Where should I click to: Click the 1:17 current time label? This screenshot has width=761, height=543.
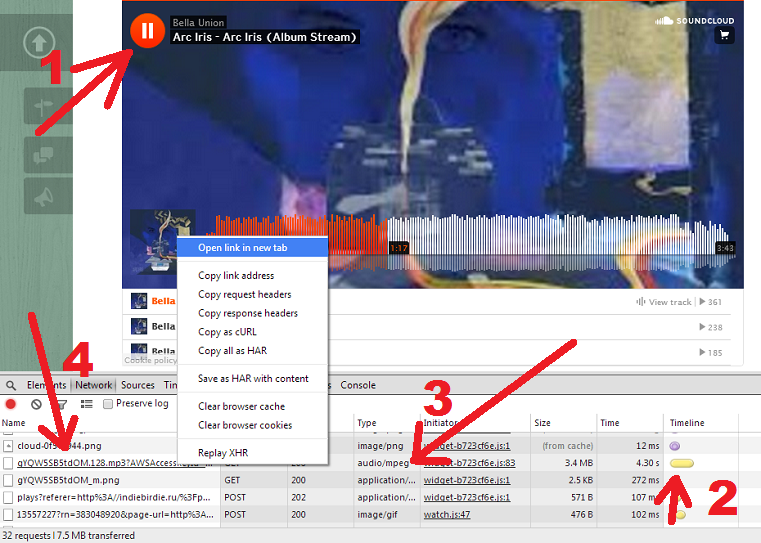tap(399, 248)
